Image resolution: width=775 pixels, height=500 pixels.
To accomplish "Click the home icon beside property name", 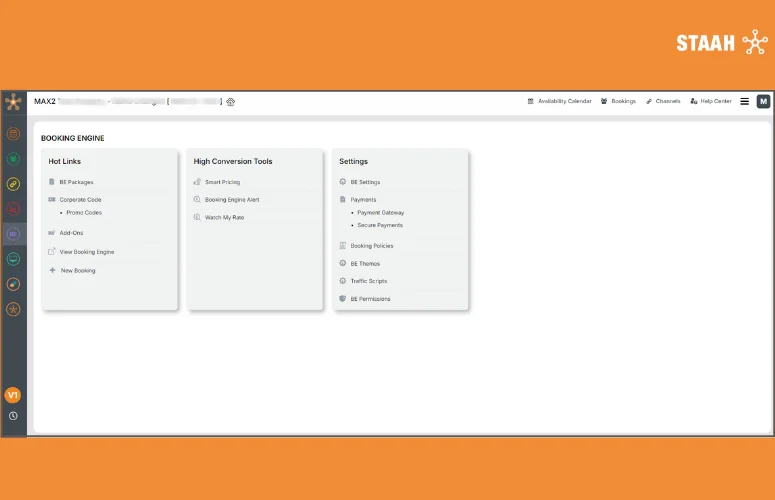I will click(230, 102).
